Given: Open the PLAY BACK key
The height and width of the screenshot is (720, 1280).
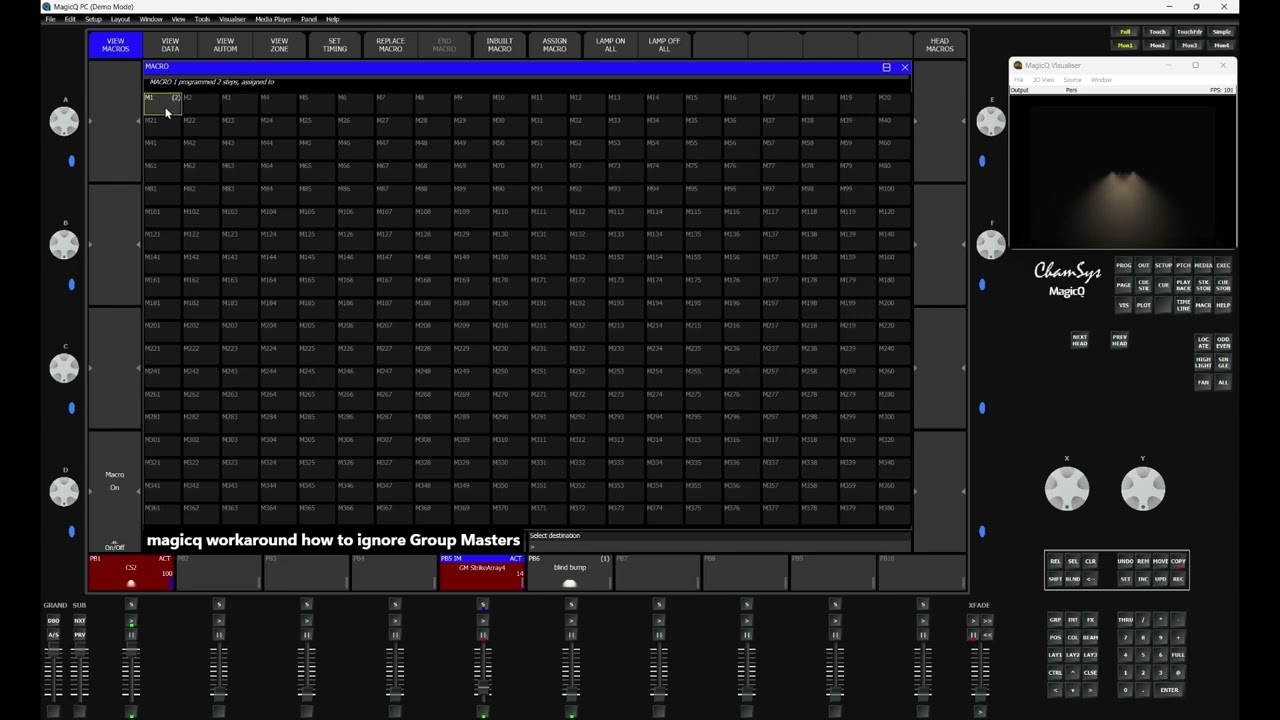Looking at the screenshot, I should pyautogui.click(x=1183, y=285).
